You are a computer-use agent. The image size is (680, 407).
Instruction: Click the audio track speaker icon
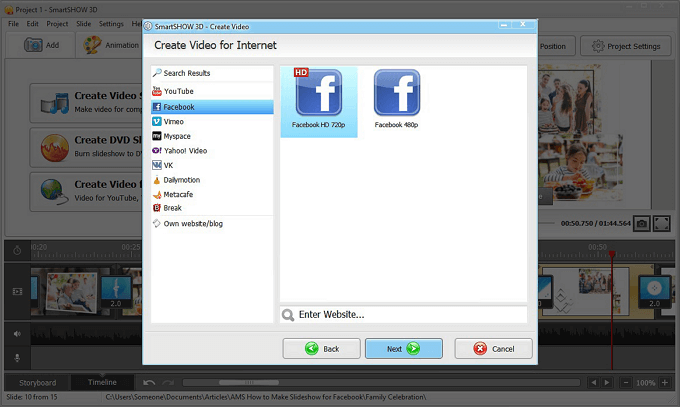17,334
